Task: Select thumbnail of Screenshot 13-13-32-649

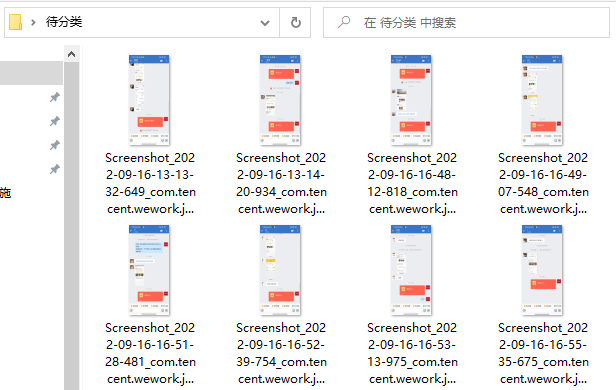Action: click(x=149, y=100)
